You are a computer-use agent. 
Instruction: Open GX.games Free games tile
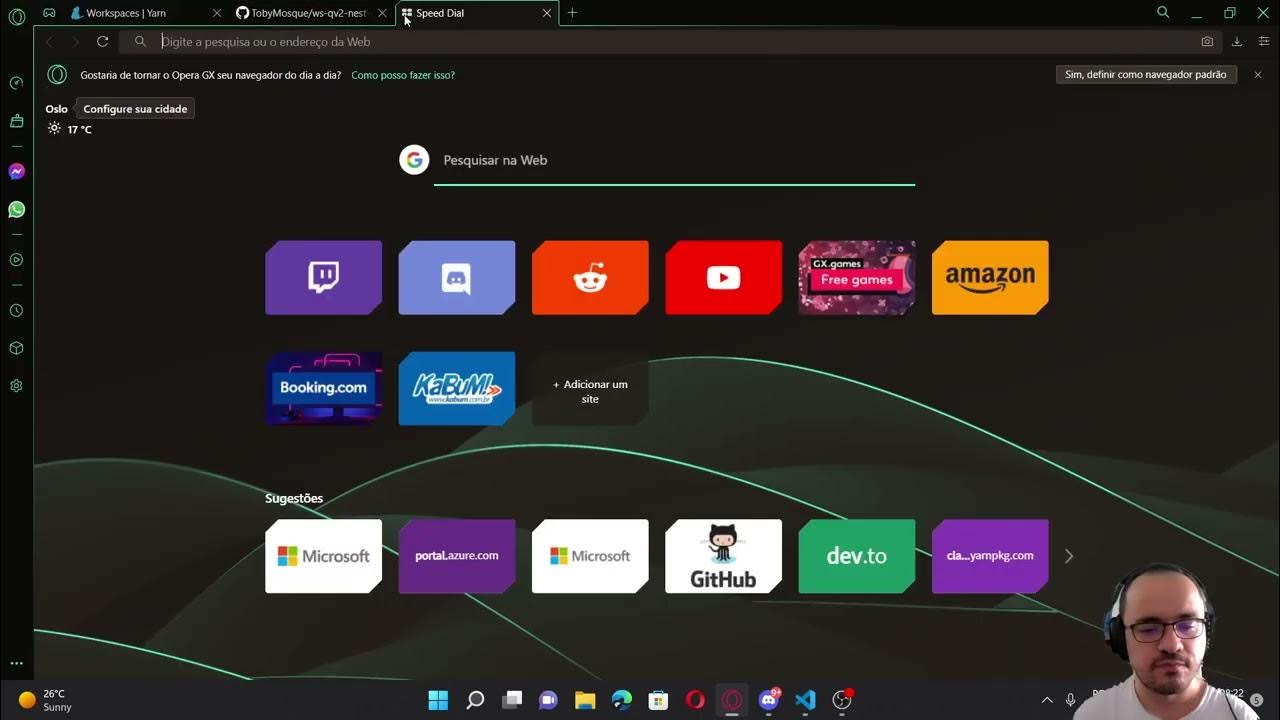857,277
